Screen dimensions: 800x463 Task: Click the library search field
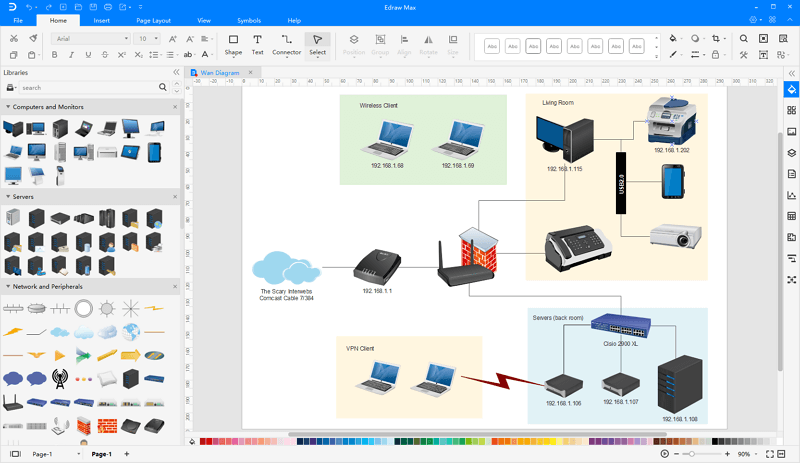click(92, 88)
